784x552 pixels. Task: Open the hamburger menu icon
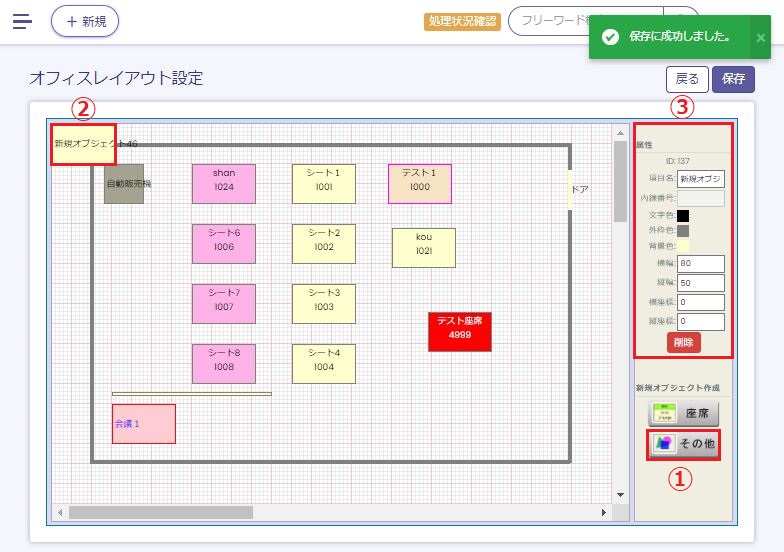click(x=22, y=21)
